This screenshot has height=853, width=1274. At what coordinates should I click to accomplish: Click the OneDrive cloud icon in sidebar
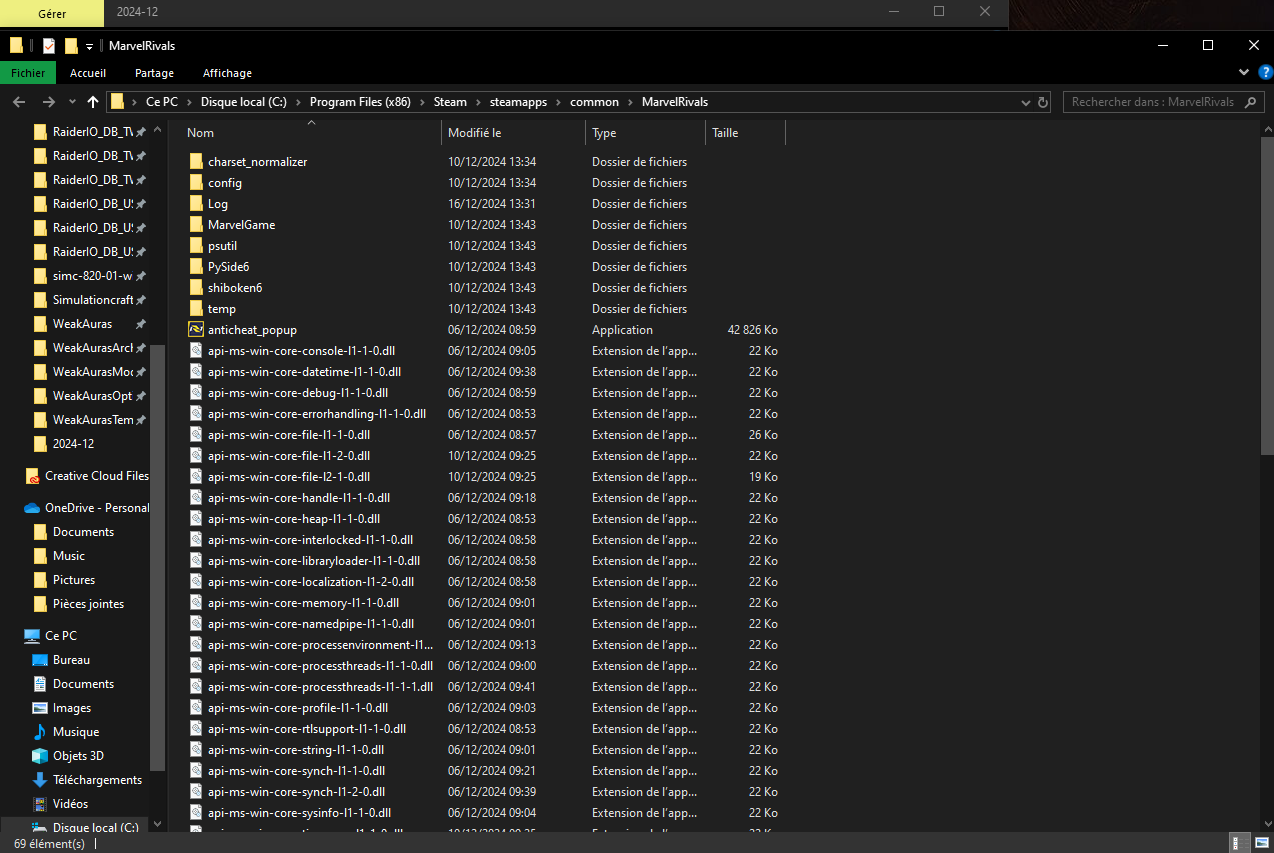32,508
